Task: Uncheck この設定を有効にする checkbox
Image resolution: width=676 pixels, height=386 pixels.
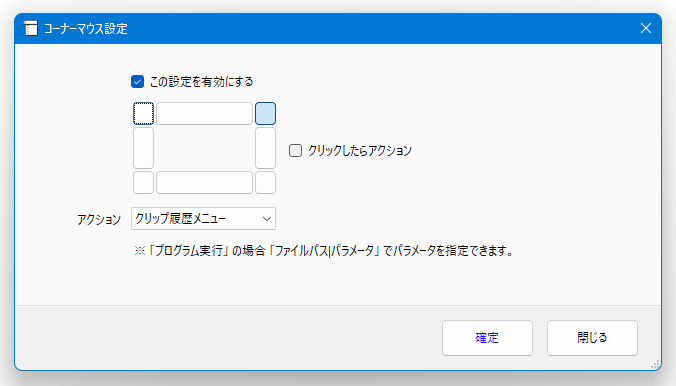Action: (x=138, y=82)
